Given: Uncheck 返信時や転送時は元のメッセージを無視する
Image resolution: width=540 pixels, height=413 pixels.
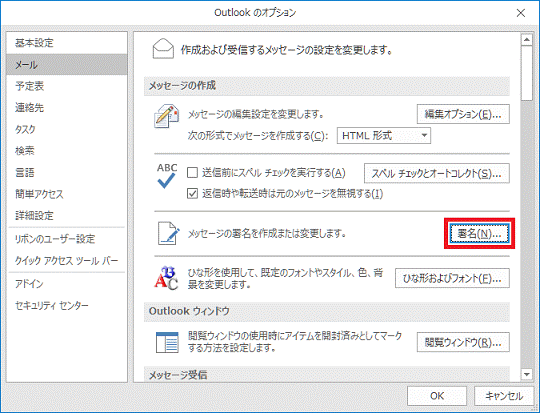Looking at the screenshot, I should click(192, 194).
